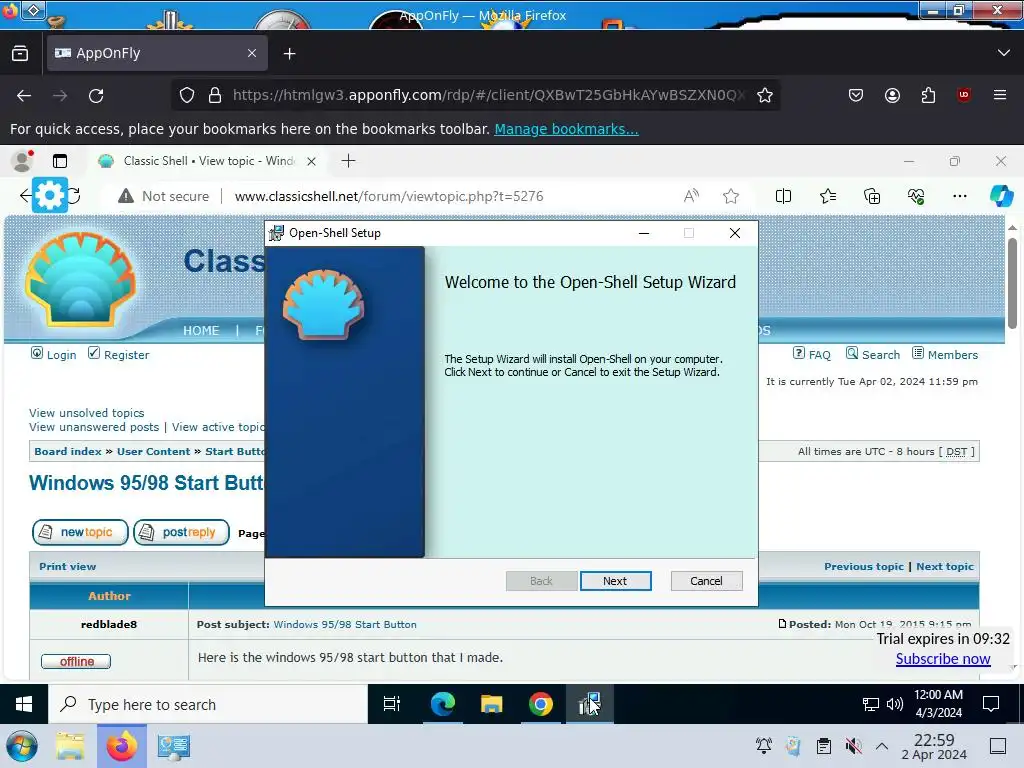Open Firefox hamburger application menu

1000,95
